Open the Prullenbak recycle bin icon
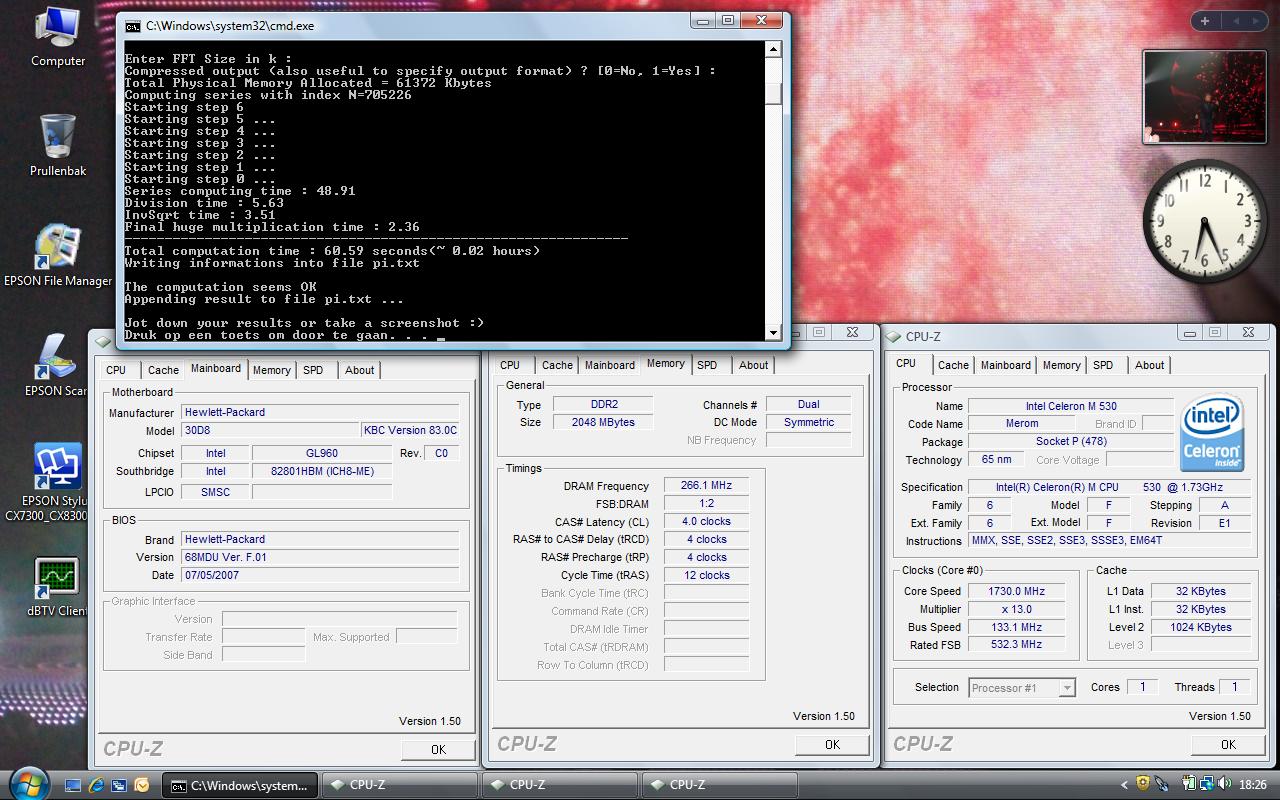 click(58, 145)
